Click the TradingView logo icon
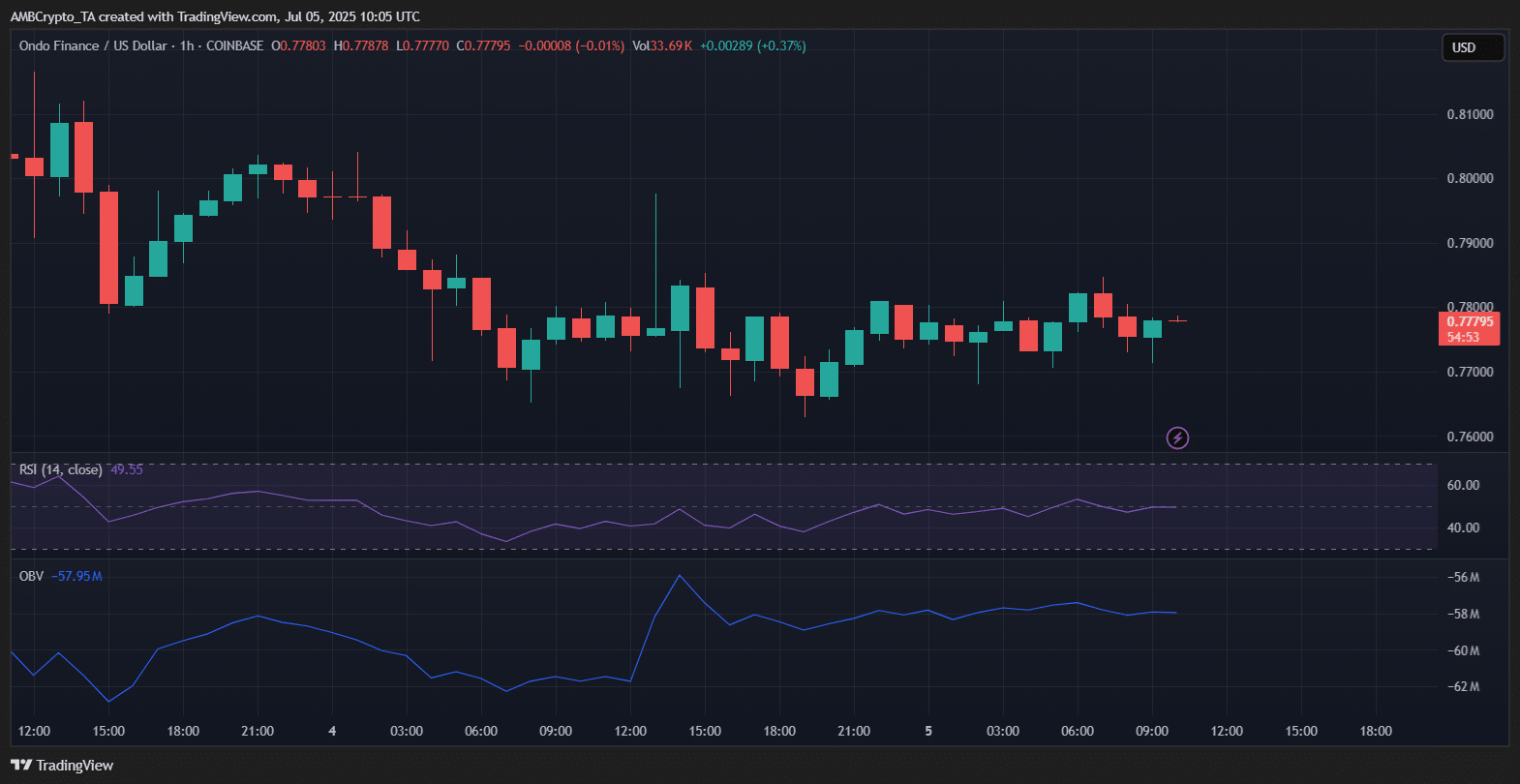 pos(21,766)
